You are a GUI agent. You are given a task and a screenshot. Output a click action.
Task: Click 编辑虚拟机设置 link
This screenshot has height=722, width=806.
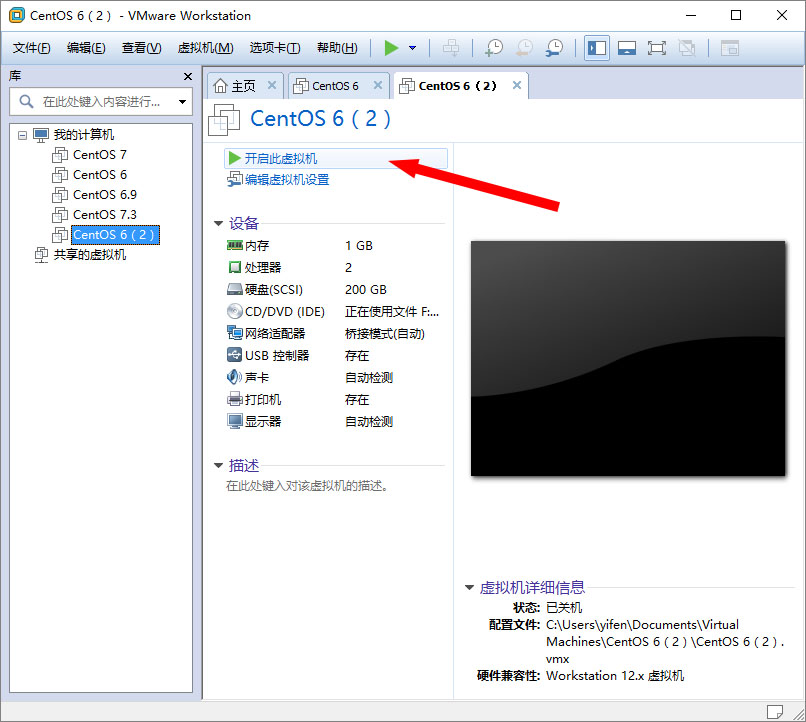(x=286, y=180)
